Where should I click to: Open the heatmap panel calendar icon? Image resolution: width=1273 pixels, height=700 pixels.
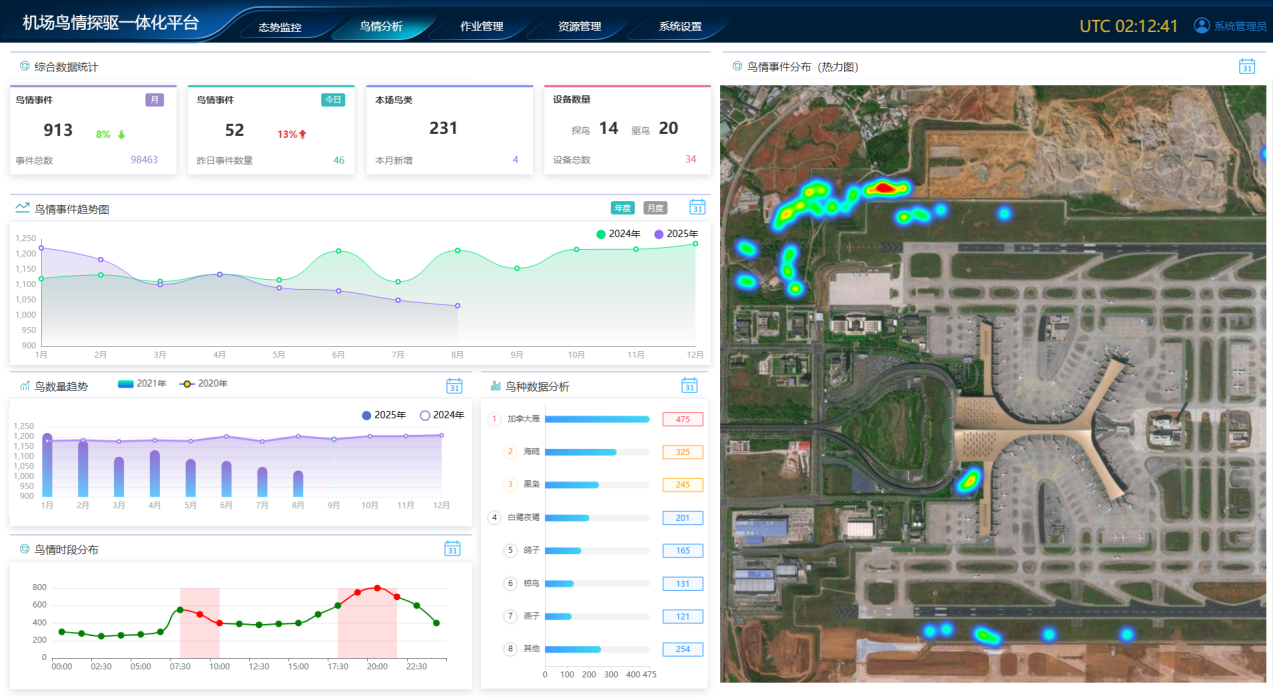[x=1246, y=67]
